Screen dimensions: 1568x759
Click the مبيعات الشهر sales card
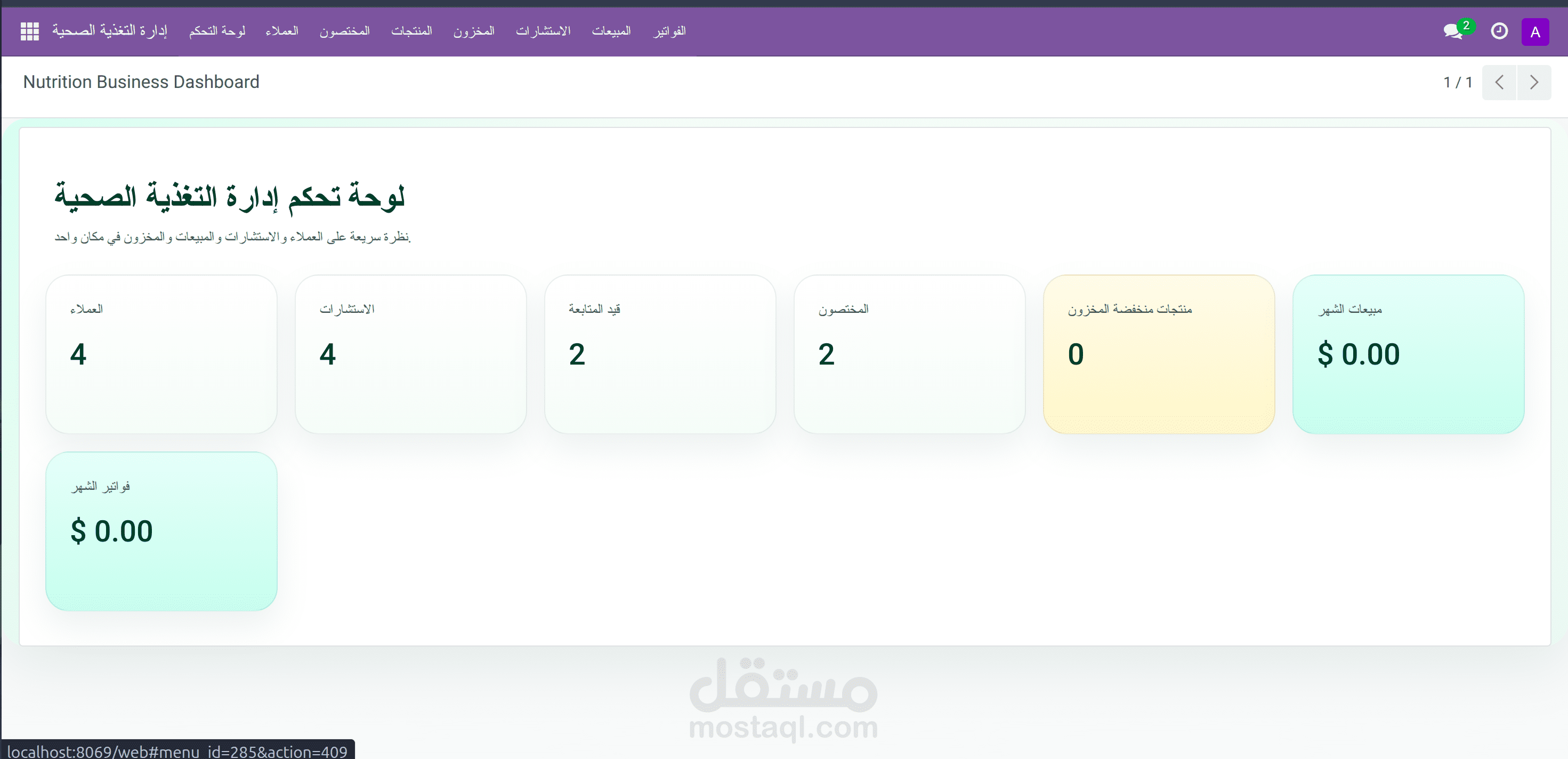tap(1408, 354)
